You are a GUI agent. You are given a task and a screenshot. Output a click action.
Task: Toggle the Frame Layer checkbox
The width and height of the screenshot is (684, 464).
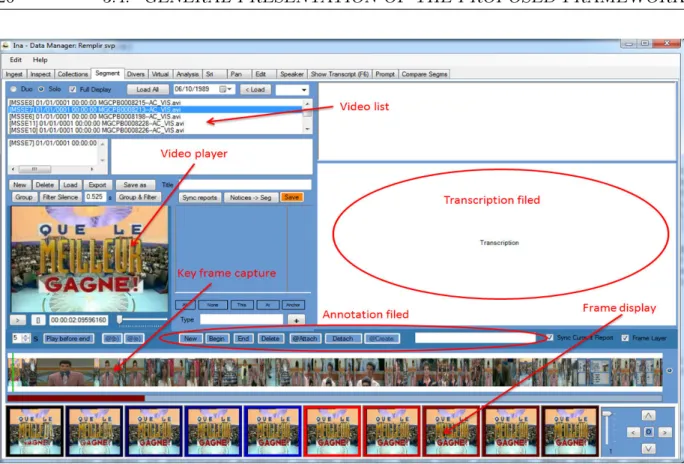tap(625, 338)
